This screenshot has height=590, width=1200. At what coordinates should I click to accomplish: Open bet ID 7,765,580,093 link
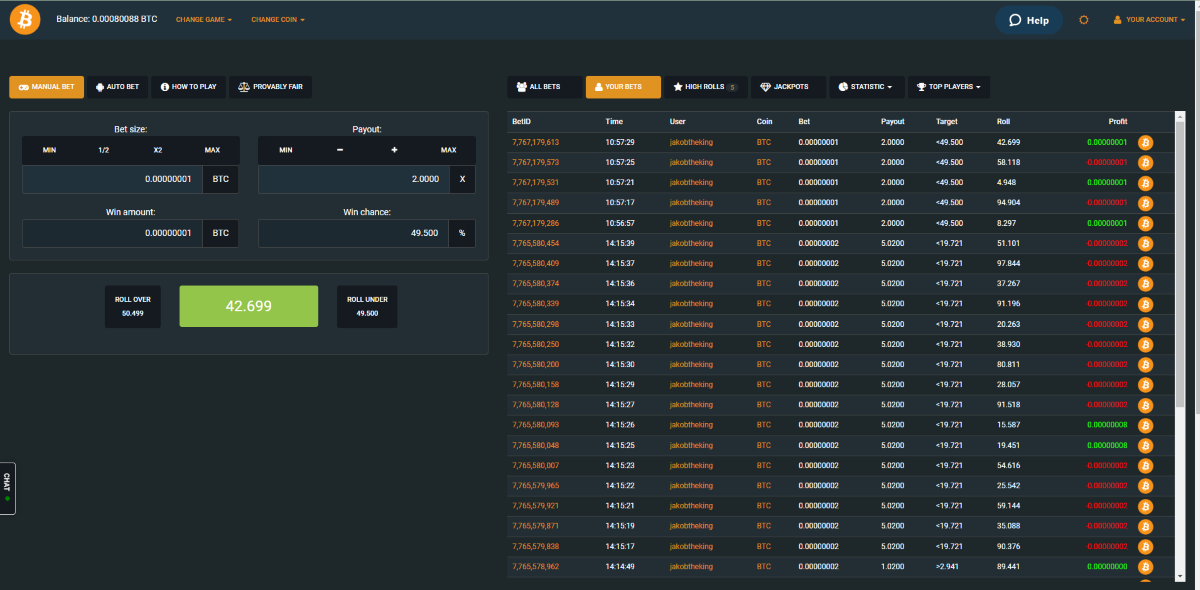535,425
